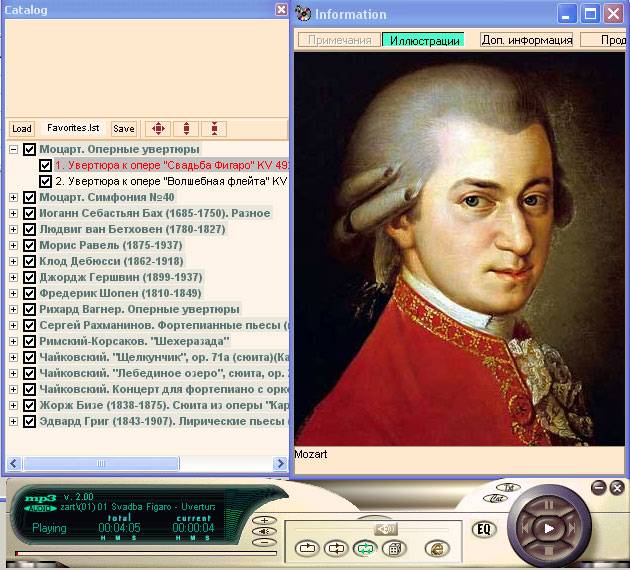
Task: Uncheck the 'Волшебная флейта' overture checkbox
Action: point(45,182)
